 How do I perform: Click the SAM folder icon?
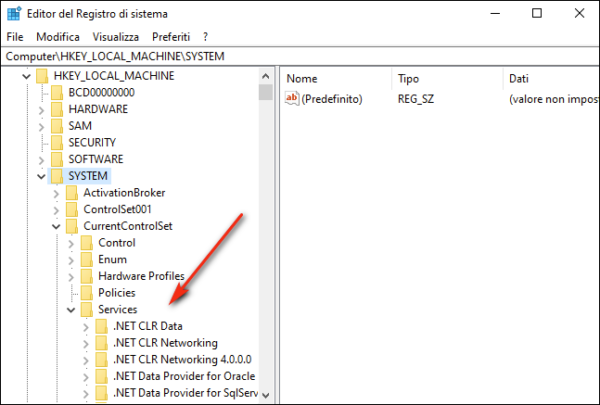(57, 126)
